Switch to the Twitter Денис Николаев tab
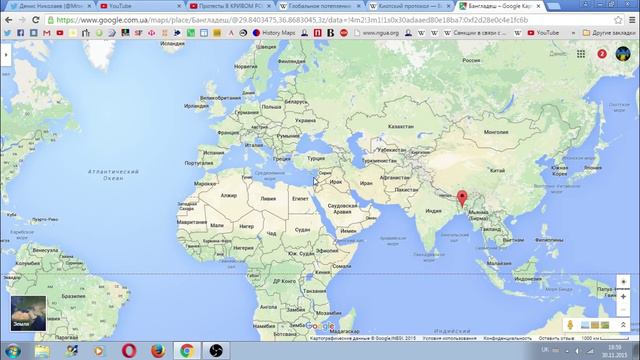Viewport: 640px width, 360px height. pos(51,6)
